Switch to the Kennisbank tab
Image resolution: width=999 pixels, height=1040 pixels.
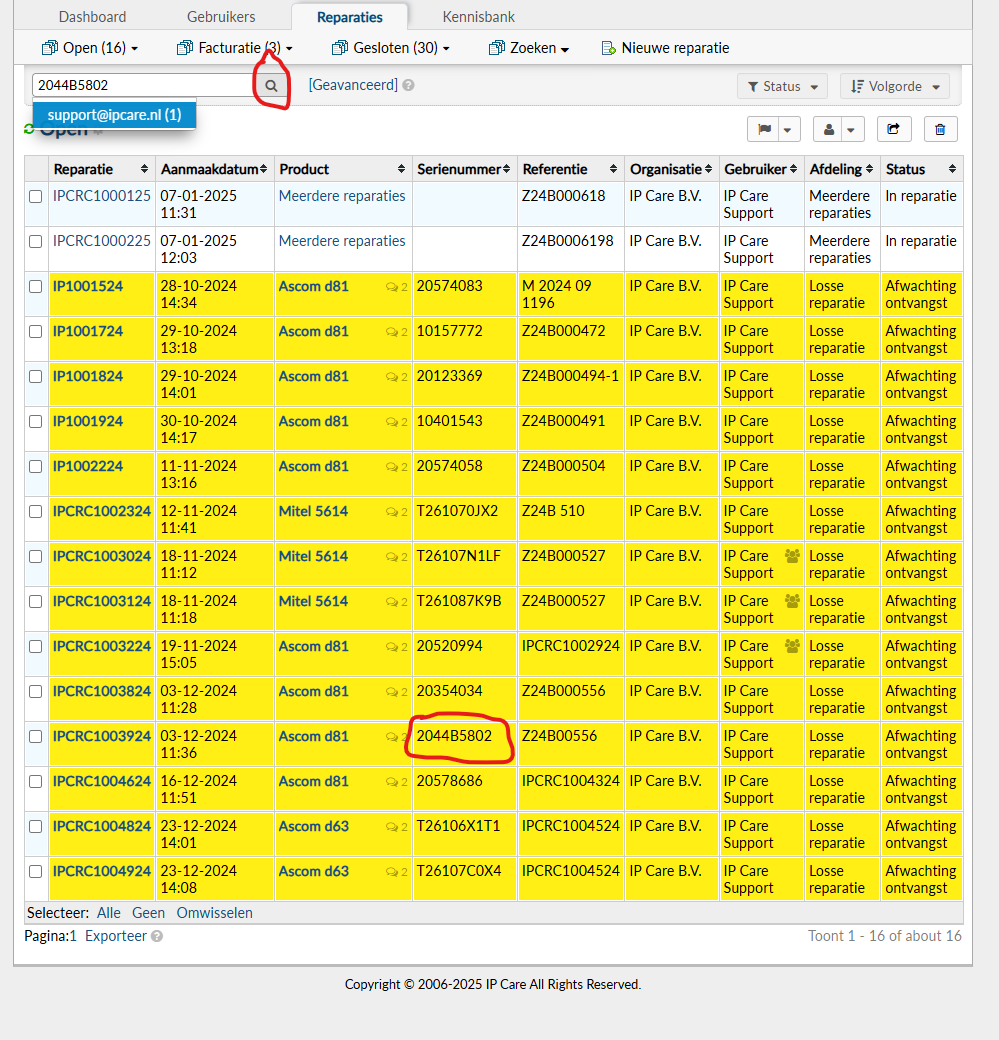pos(478,17)
